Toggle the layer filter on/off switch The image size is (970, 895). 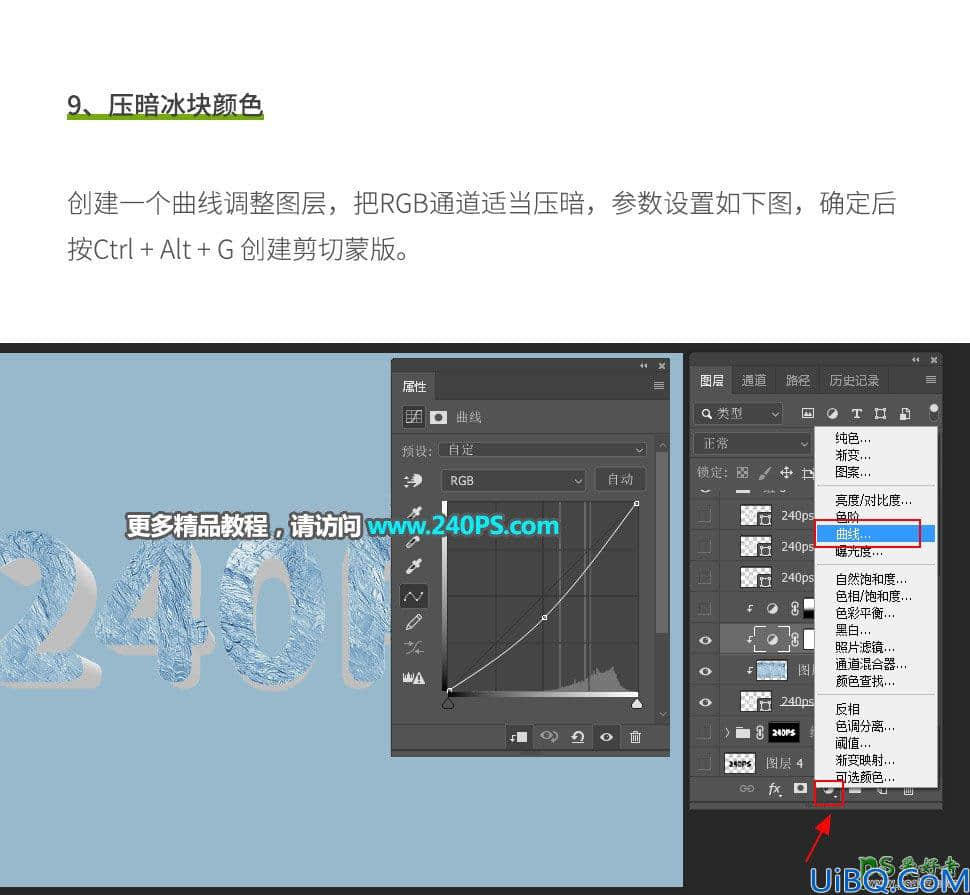[934, 412]
